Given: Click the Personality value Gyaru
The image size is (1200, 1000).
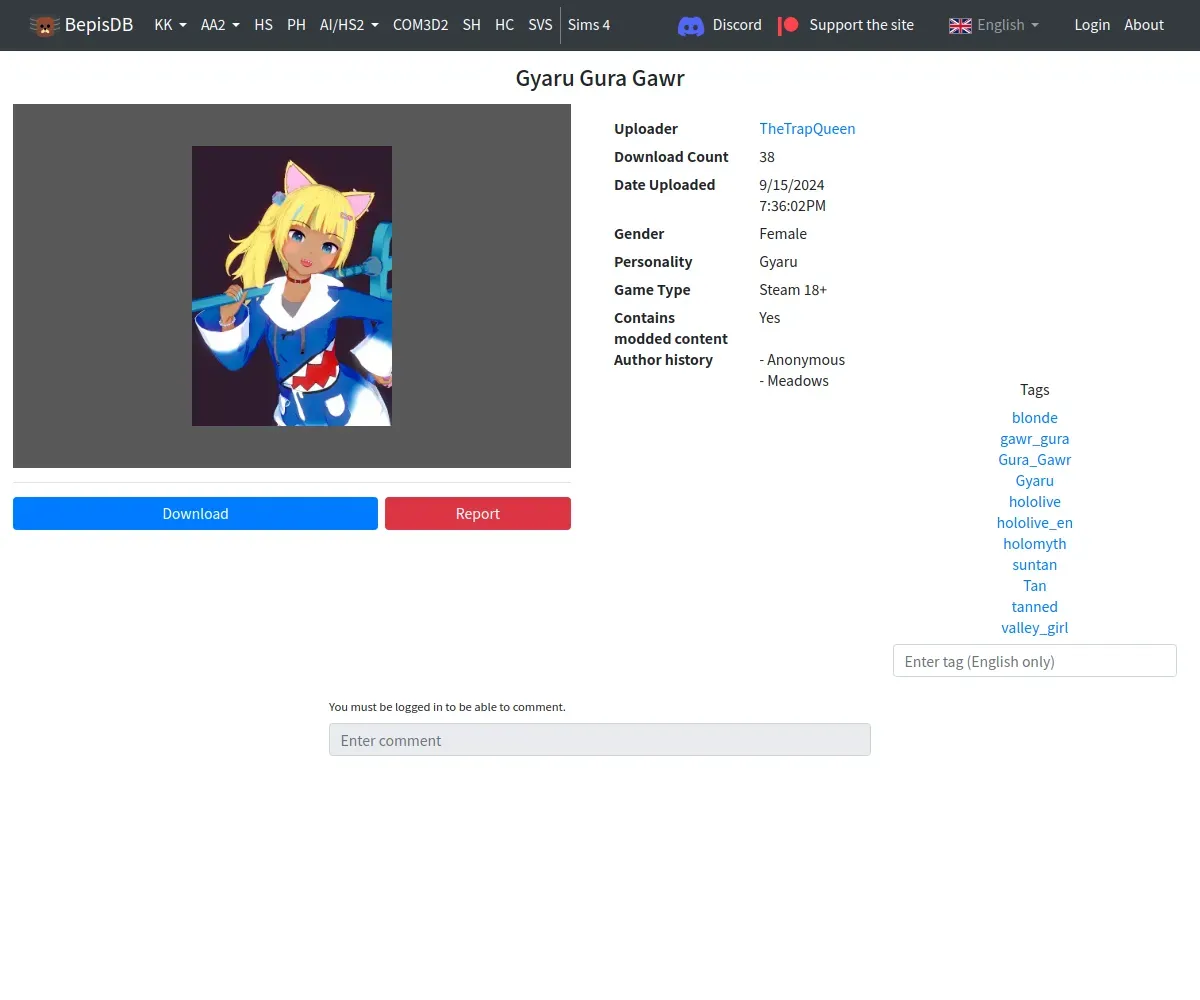Looking at the screenshot, I should point(778,261).
